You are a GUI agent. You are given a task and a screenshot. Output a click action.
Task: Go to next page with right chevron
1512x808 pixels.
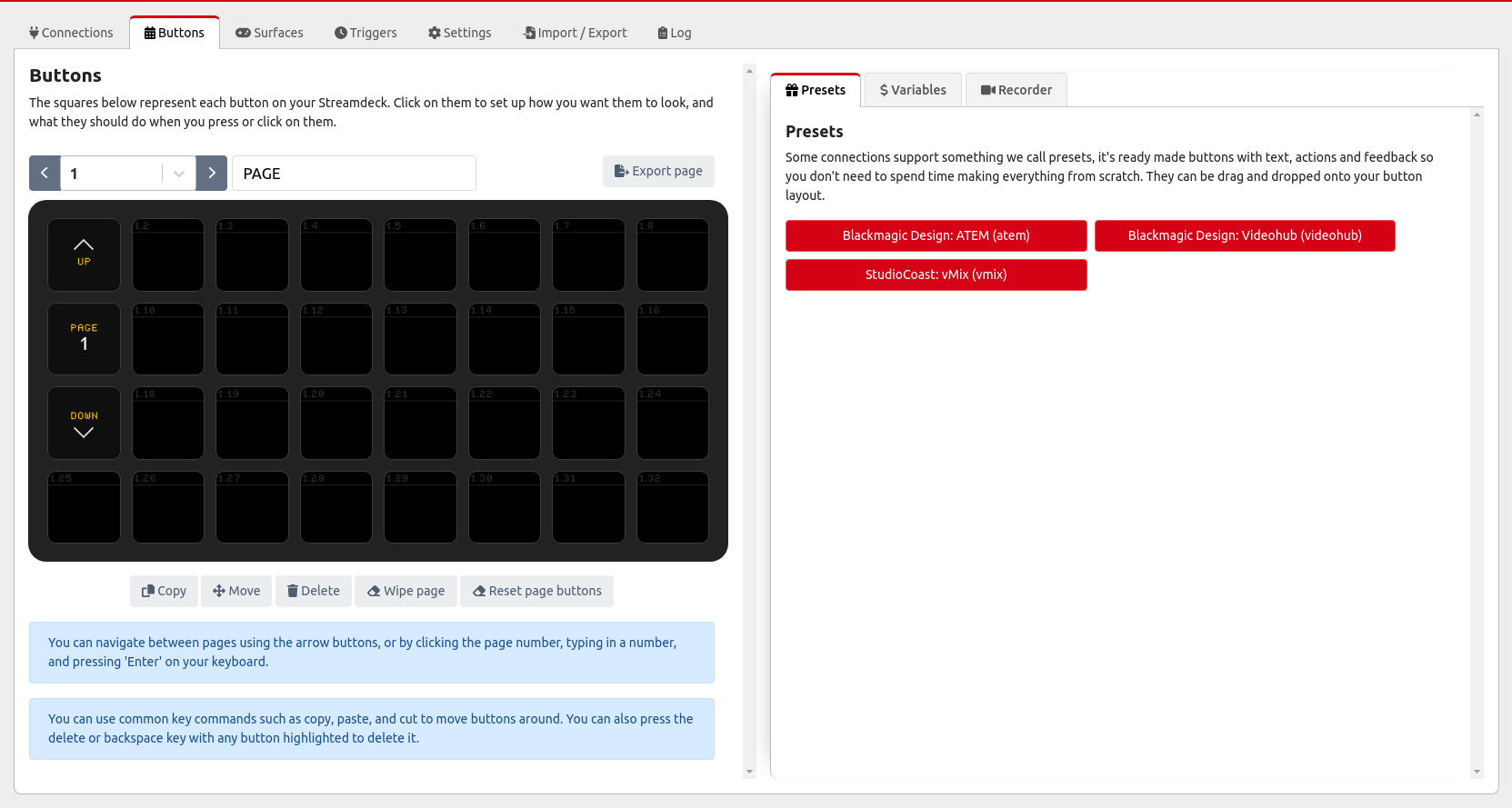coord(212,173)
